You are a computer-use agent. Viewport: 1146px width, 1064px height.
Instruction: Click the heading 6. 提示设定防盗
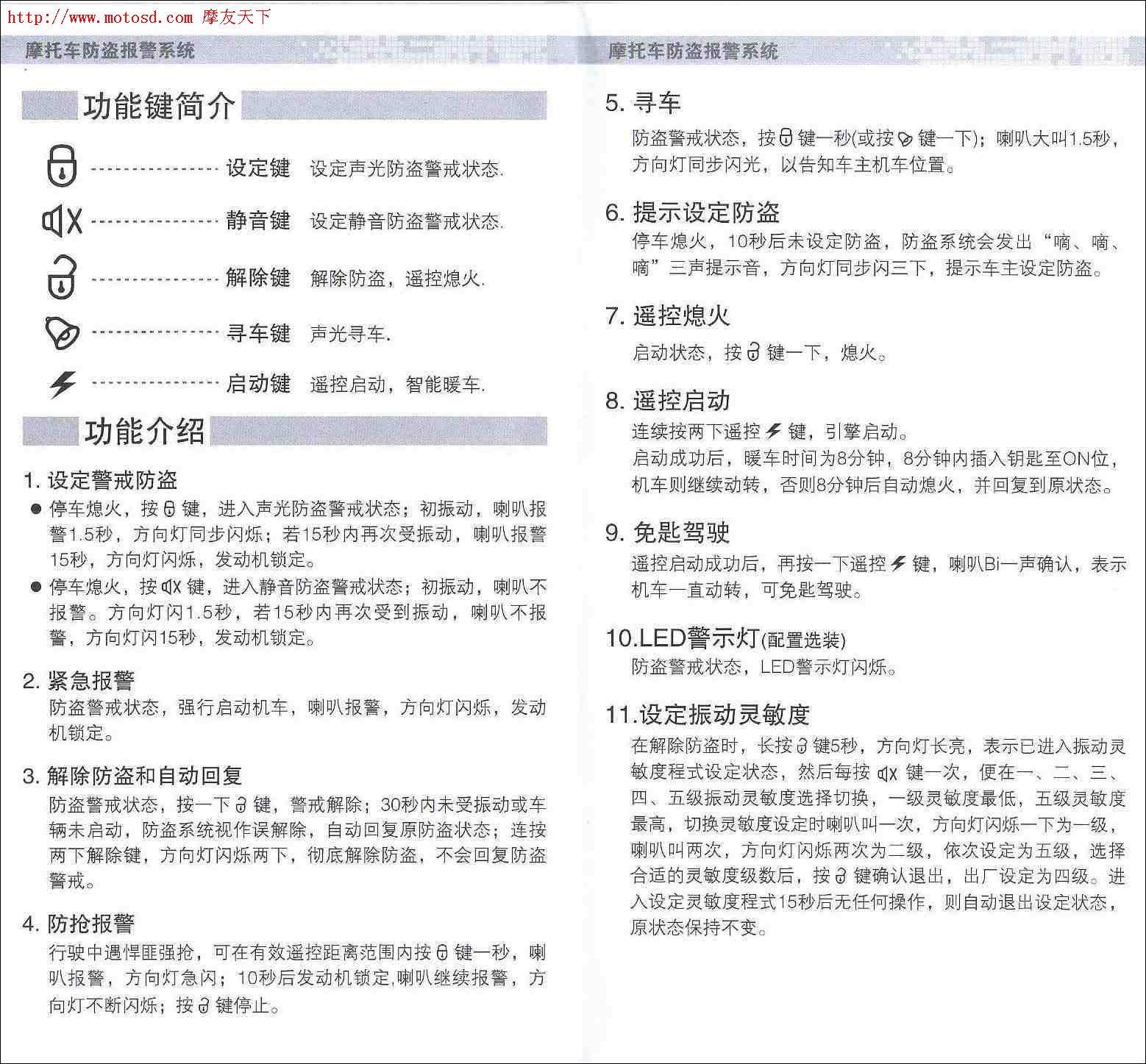pos(692,213)
